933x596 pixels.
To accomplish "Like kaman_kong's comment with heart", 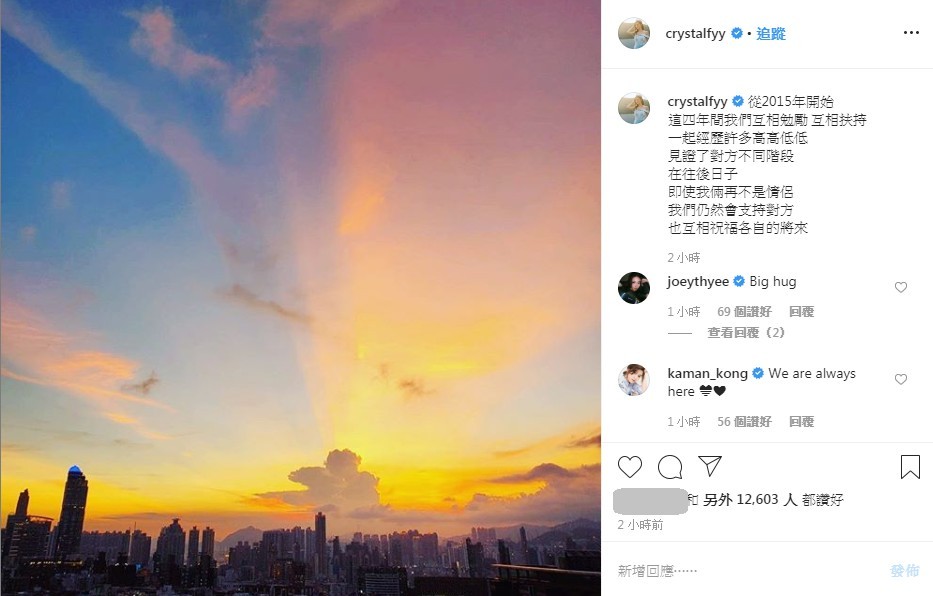I will [901, 379].
